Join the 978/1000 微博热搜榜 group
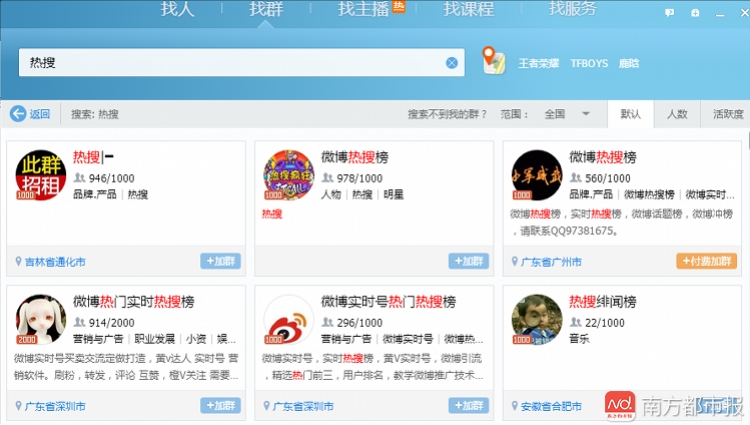The width and height of the screenshot is (750, 425). click(469, 261)
